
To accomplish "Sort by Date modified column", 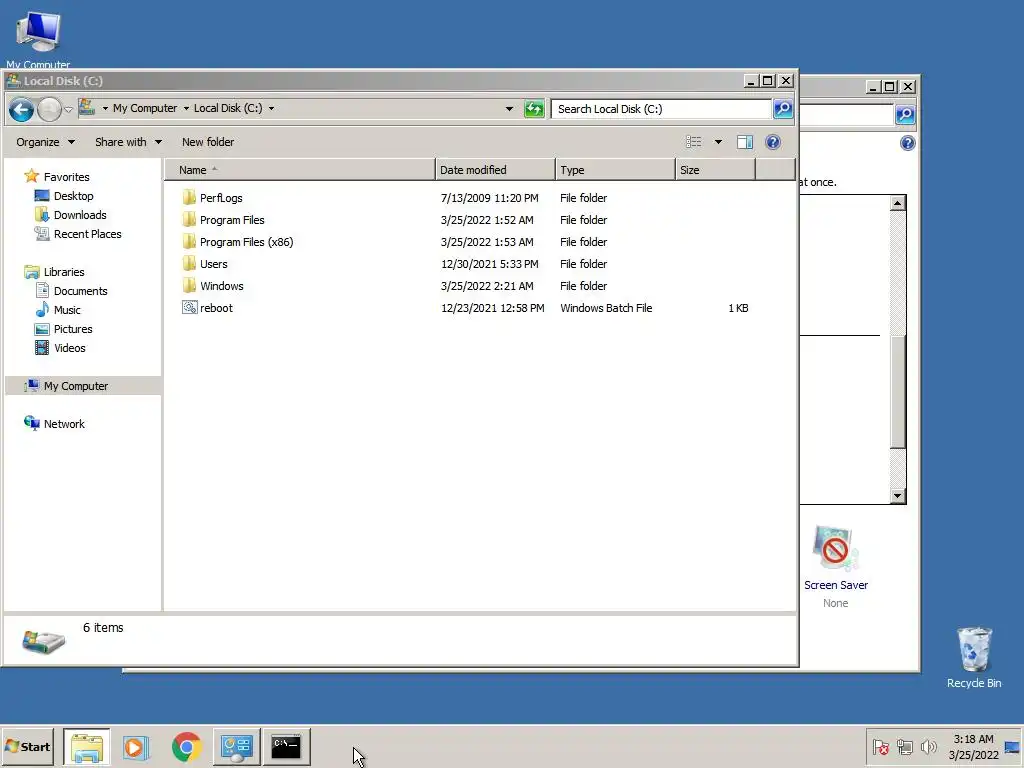I will tap(495, 170).
